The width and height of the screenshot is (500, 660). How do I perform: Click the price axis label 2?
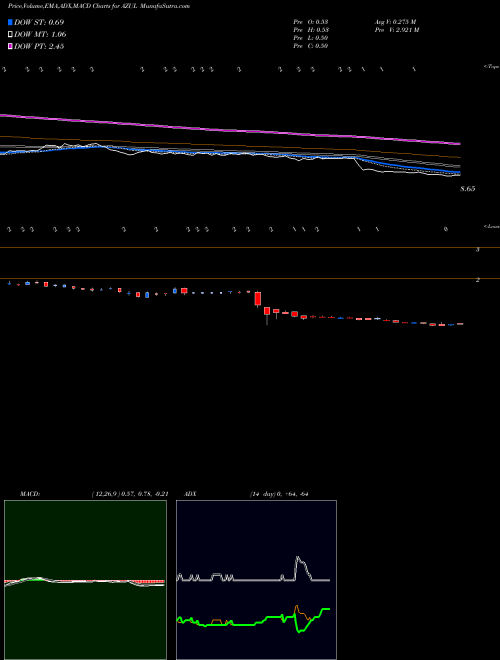pos(478,279)
